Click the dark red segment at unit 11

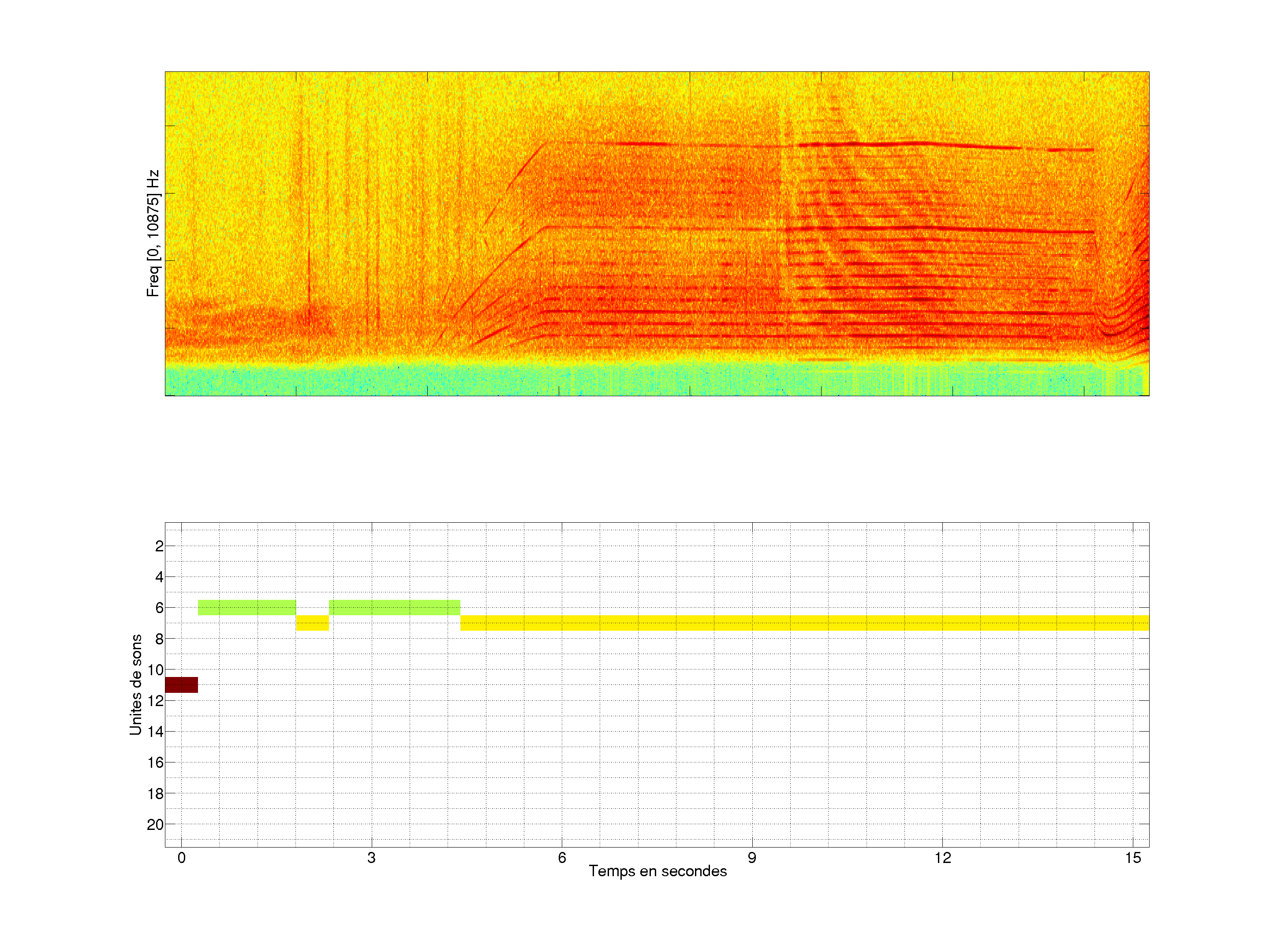click(181, 684)
